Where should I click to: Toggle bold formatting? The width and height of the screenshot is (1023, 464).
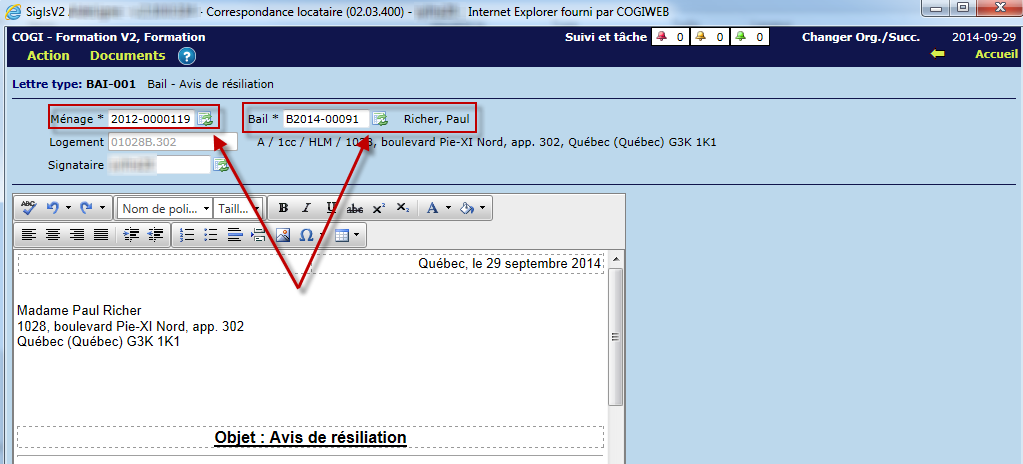tap(283, 208)
